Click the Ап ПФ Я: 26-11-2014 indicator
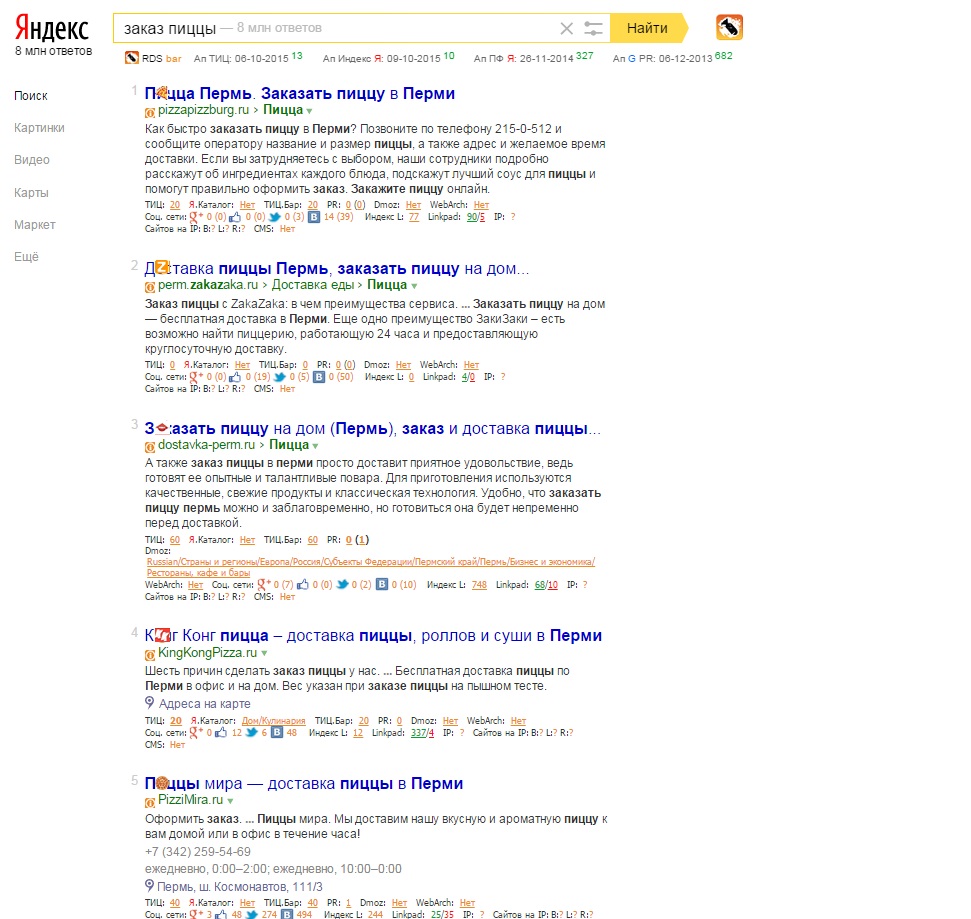Screen dimensions: 971x919 click(533, 58)
